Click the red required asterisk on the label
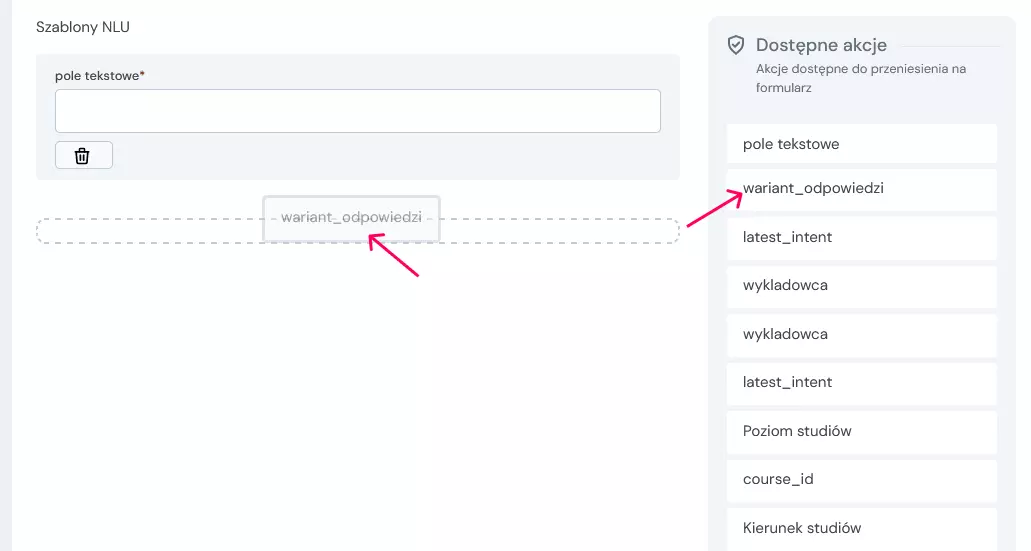Screen dimensions: 1031x551 [143, 75]
